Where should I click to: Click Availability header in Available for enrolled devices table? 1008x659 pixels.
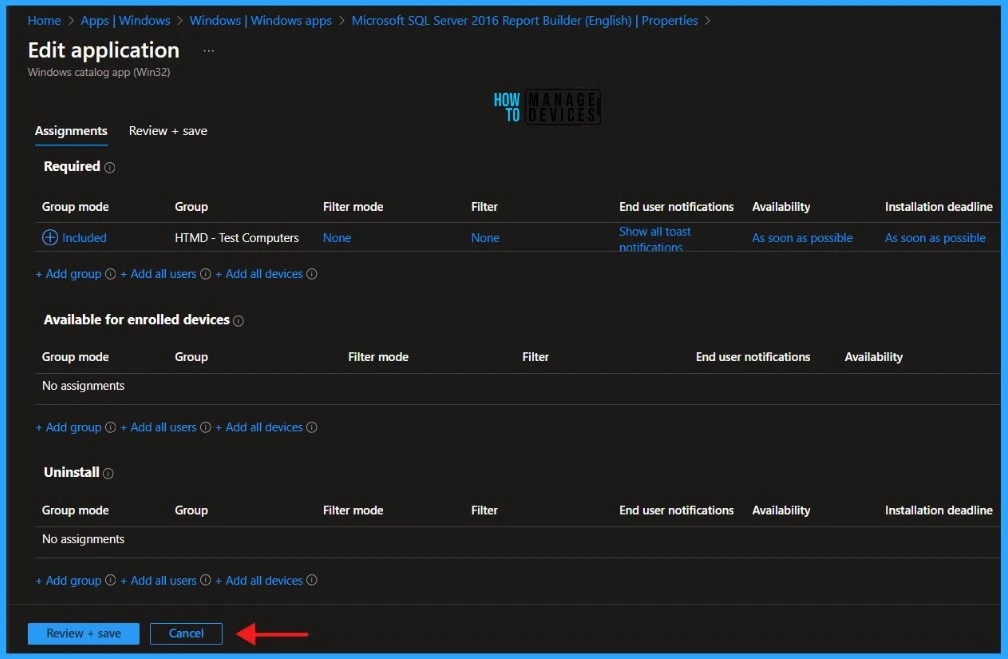coord(874,357)
